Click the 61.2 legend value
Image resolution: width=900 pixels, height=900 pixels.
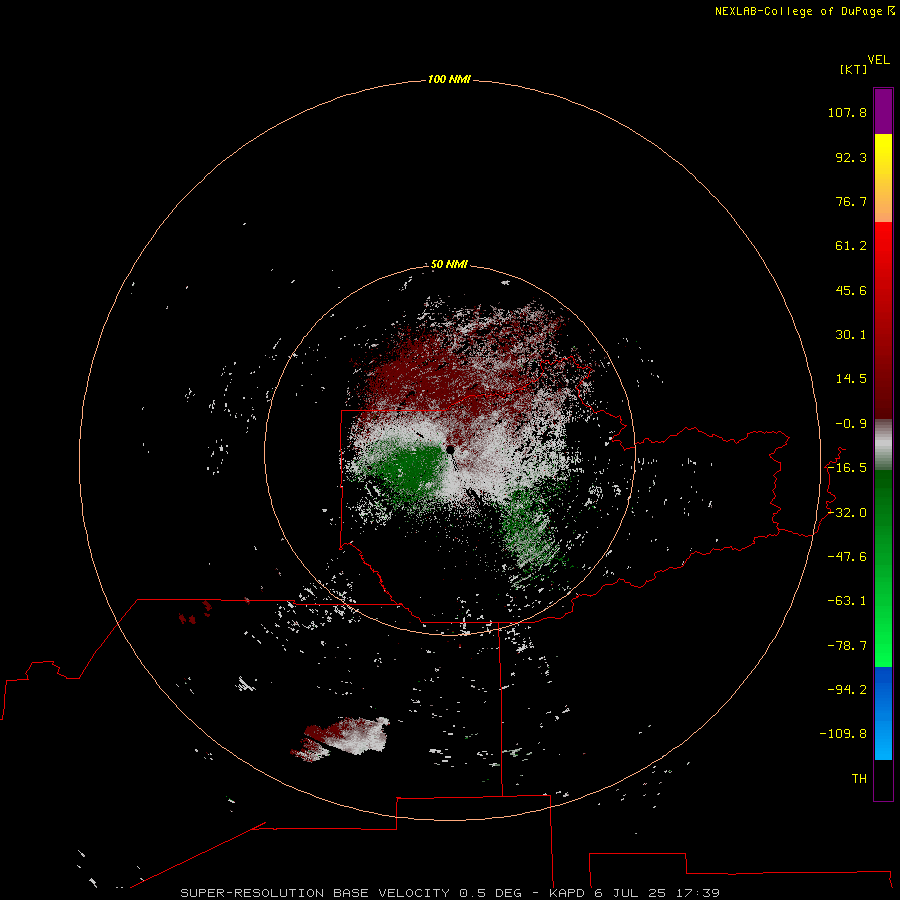tap(851, 246)
